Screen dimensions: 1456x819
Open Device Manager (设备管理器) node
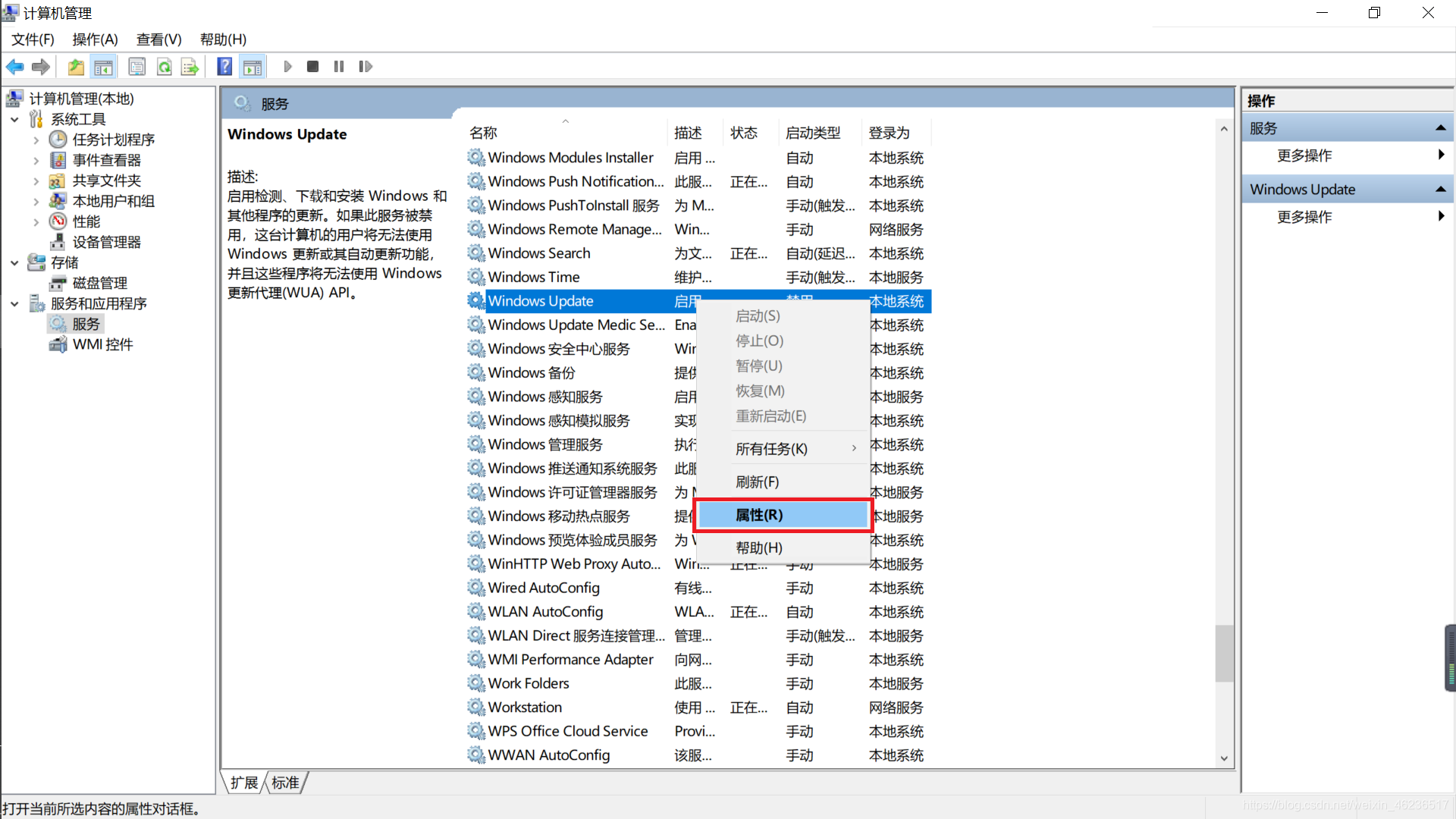pos(106,242)
